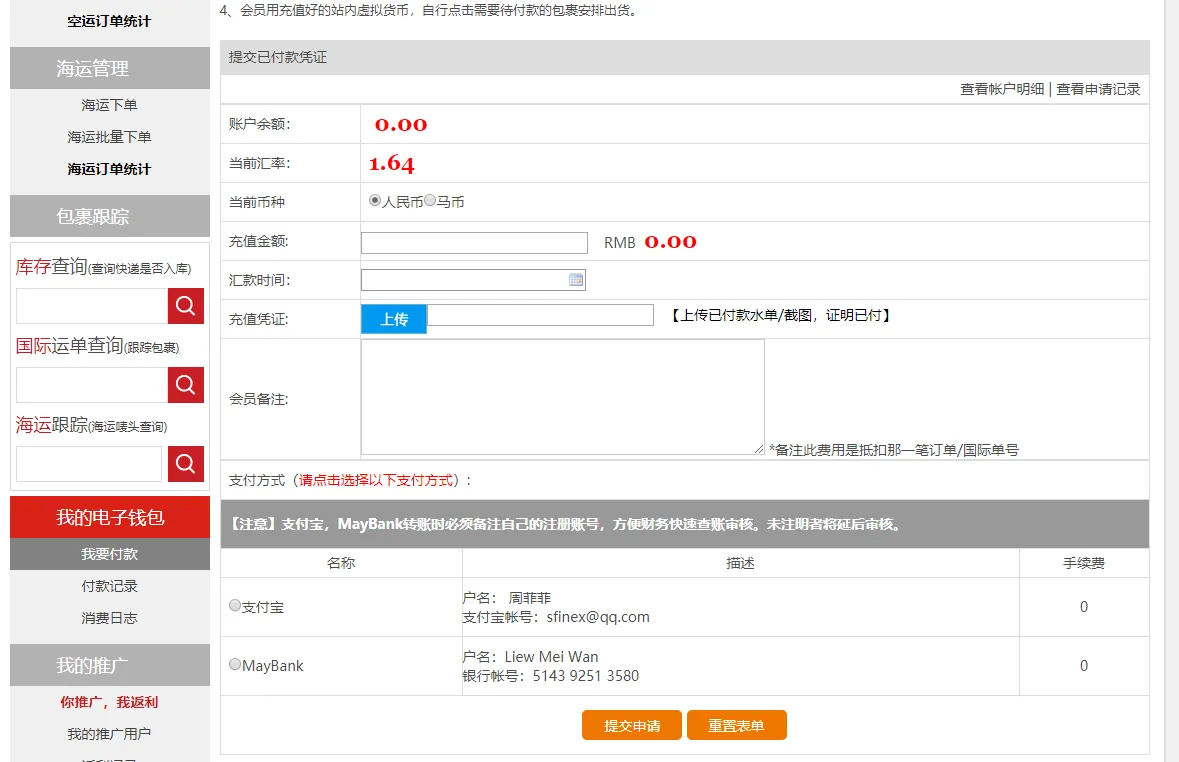Click the 库存查询 search magnifier icon

185,305
